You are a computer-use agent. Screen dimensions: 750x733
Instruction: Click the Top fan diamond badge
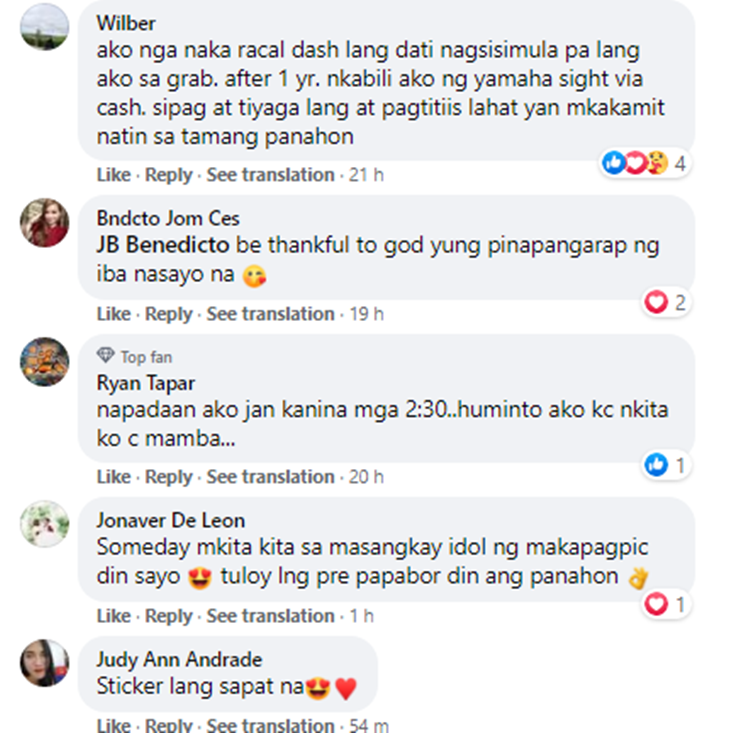pos(105,355)
